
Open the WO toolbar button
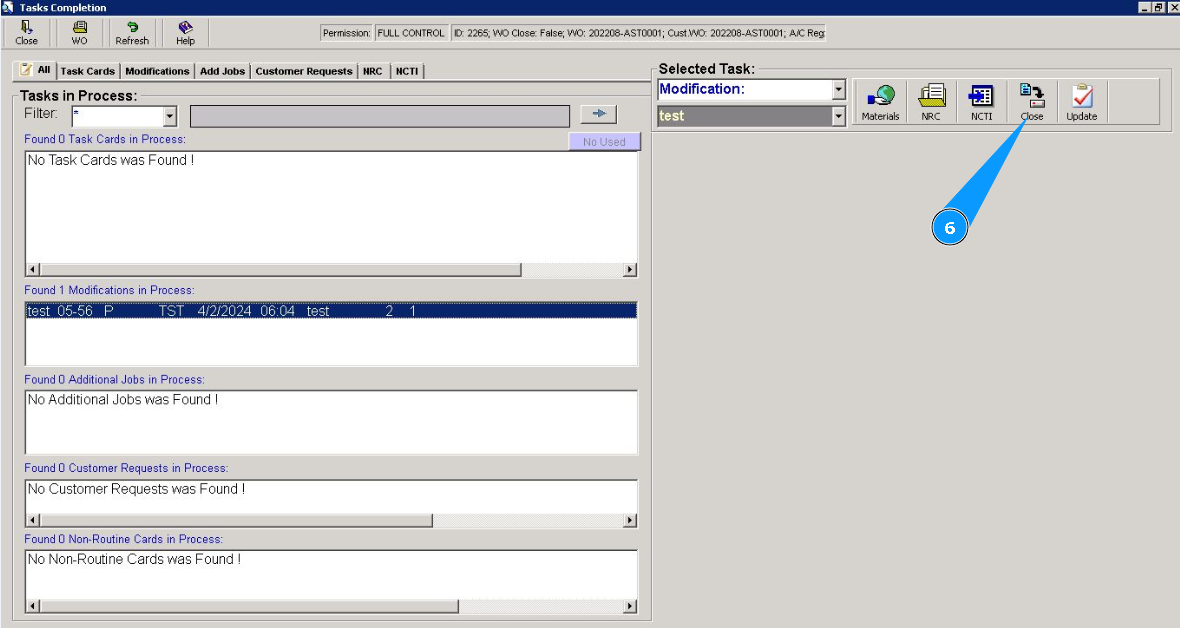79,32
